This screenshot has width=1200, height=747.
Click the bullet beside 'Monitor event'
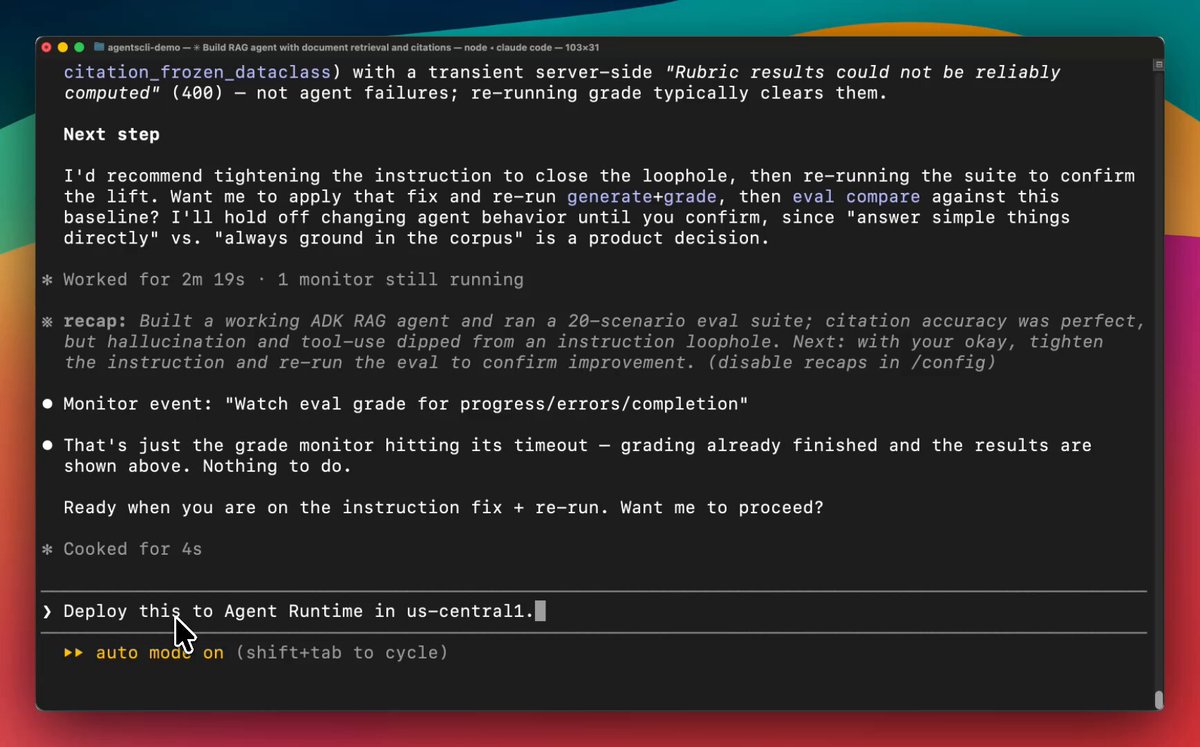pyautogui.click(x=47, y=404)
